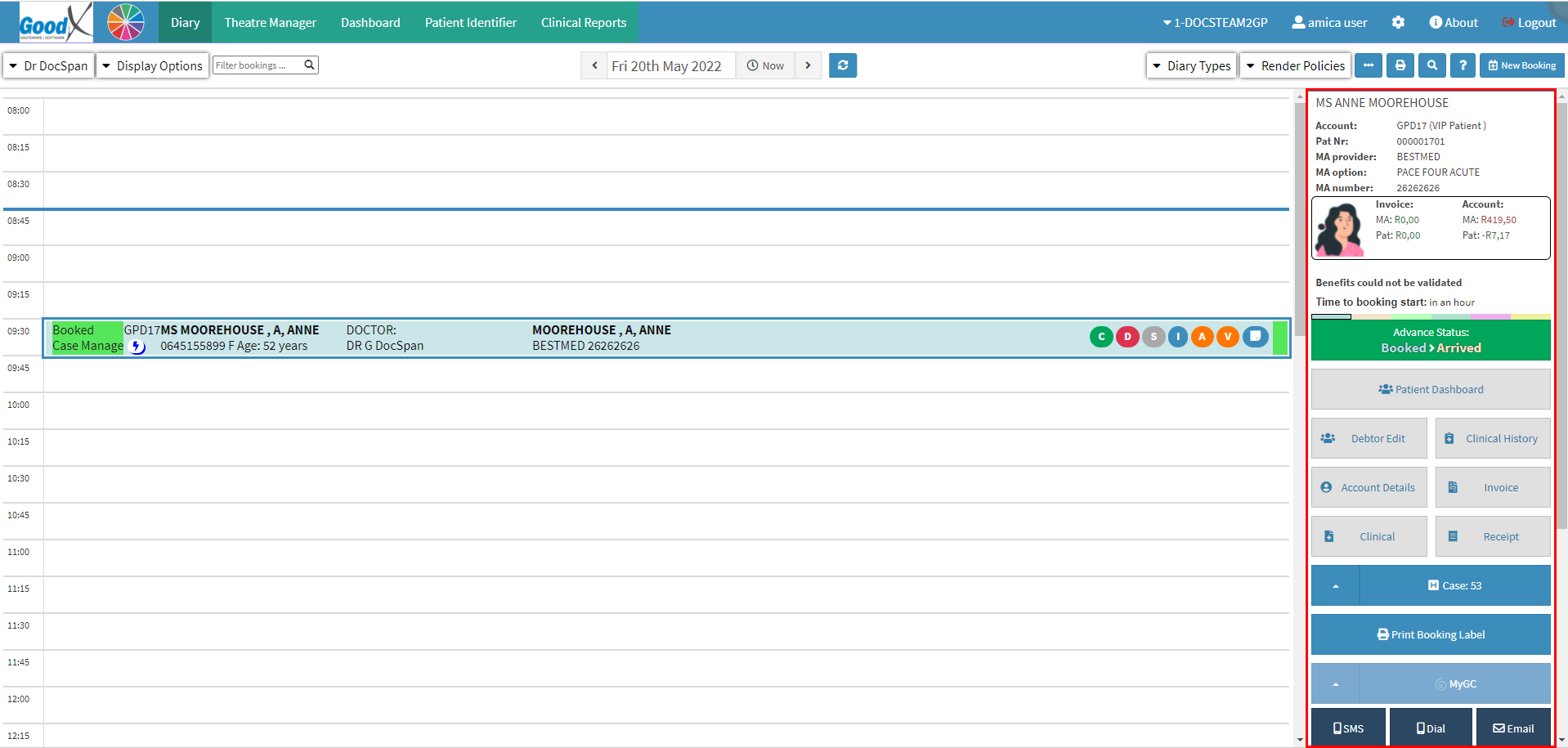The height and width of the screenshot is (748, 1568).
Task: Click the green C booking indicator
Action: tap(1101, 337)
